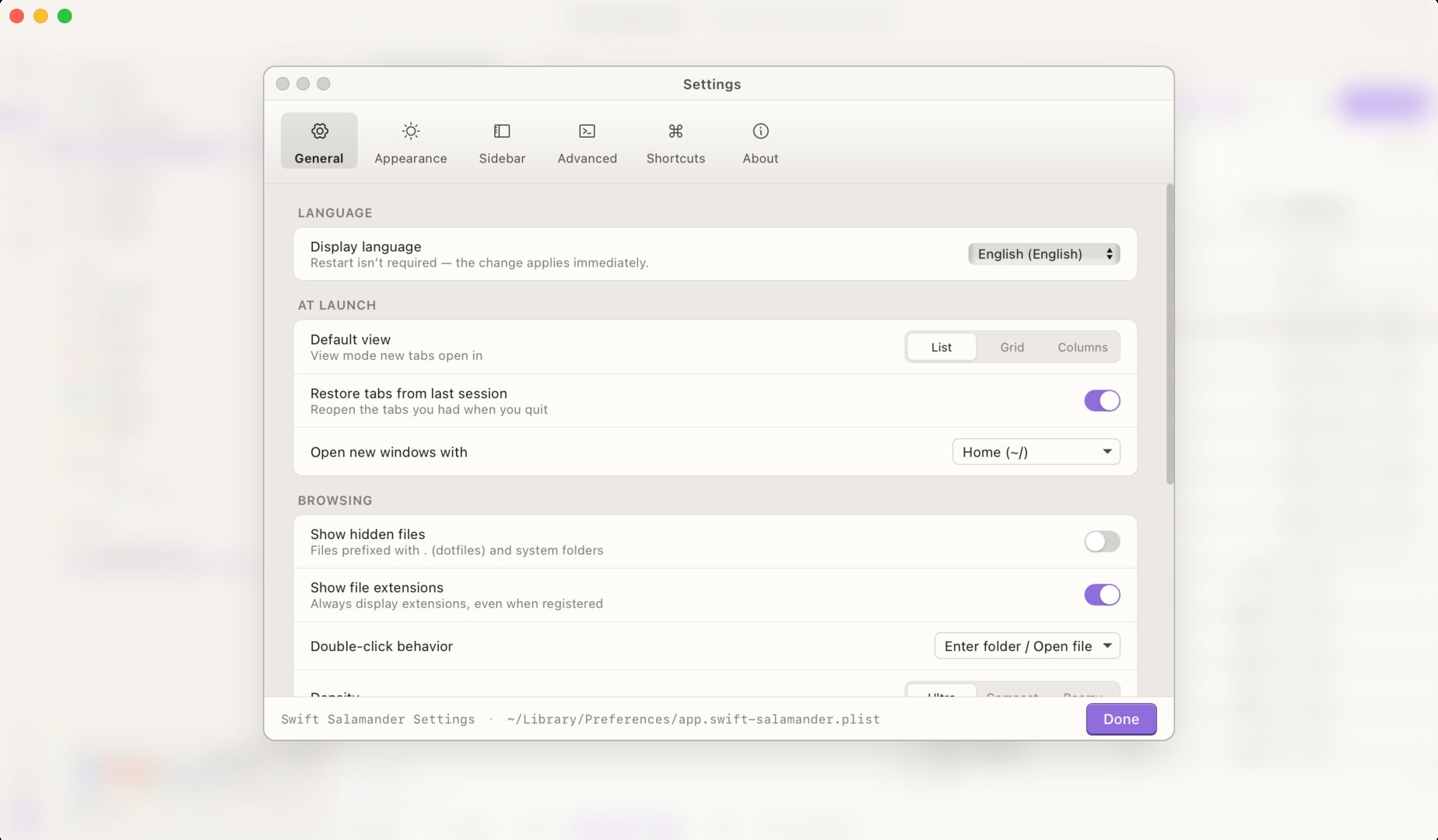Screen dimensions: 1438x840
Task: Select Grid as the default view
Action: point(1012,347)
